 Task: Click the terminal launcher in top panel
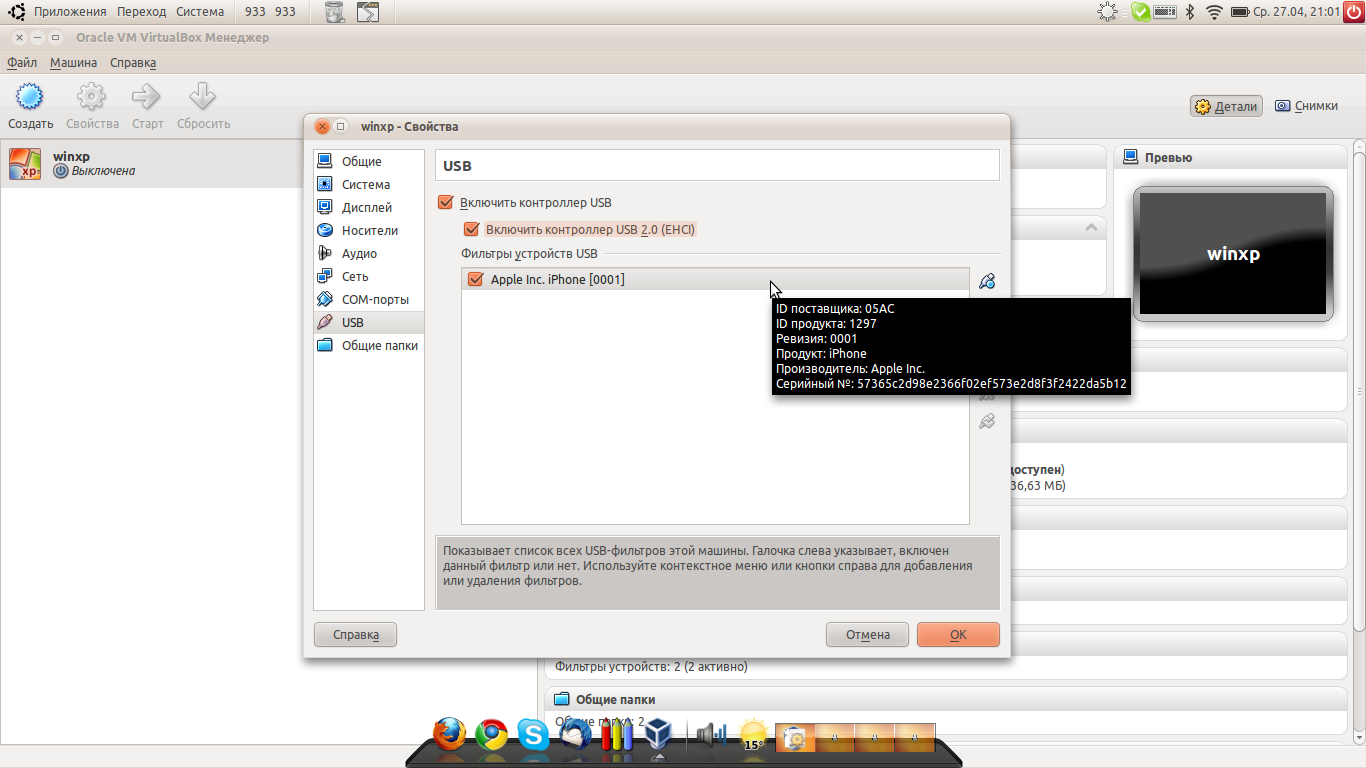[368, 12]
